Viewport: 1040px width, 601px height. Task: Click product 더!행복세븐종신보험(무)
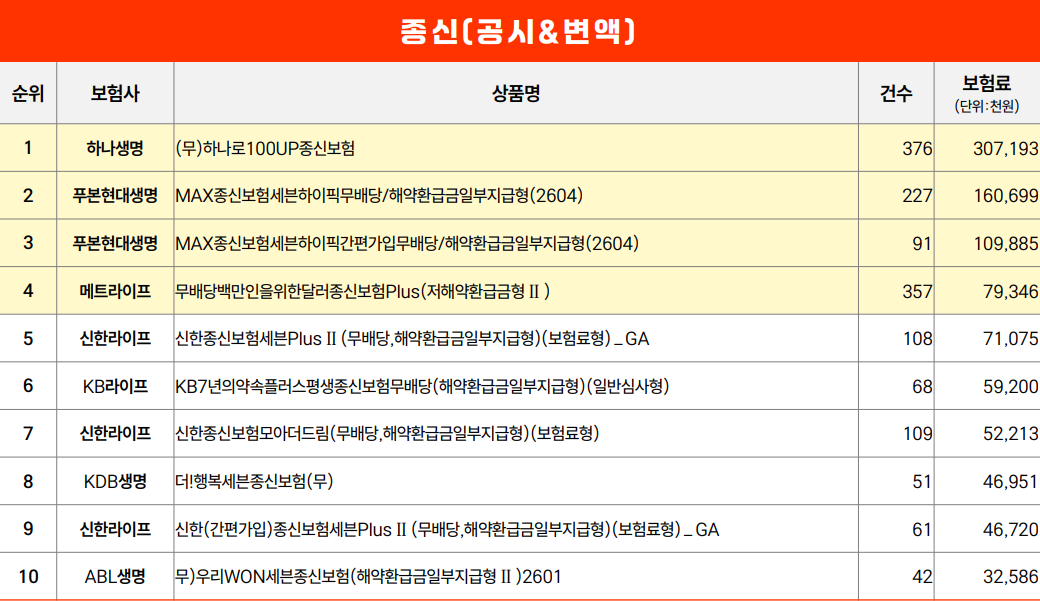255,482
